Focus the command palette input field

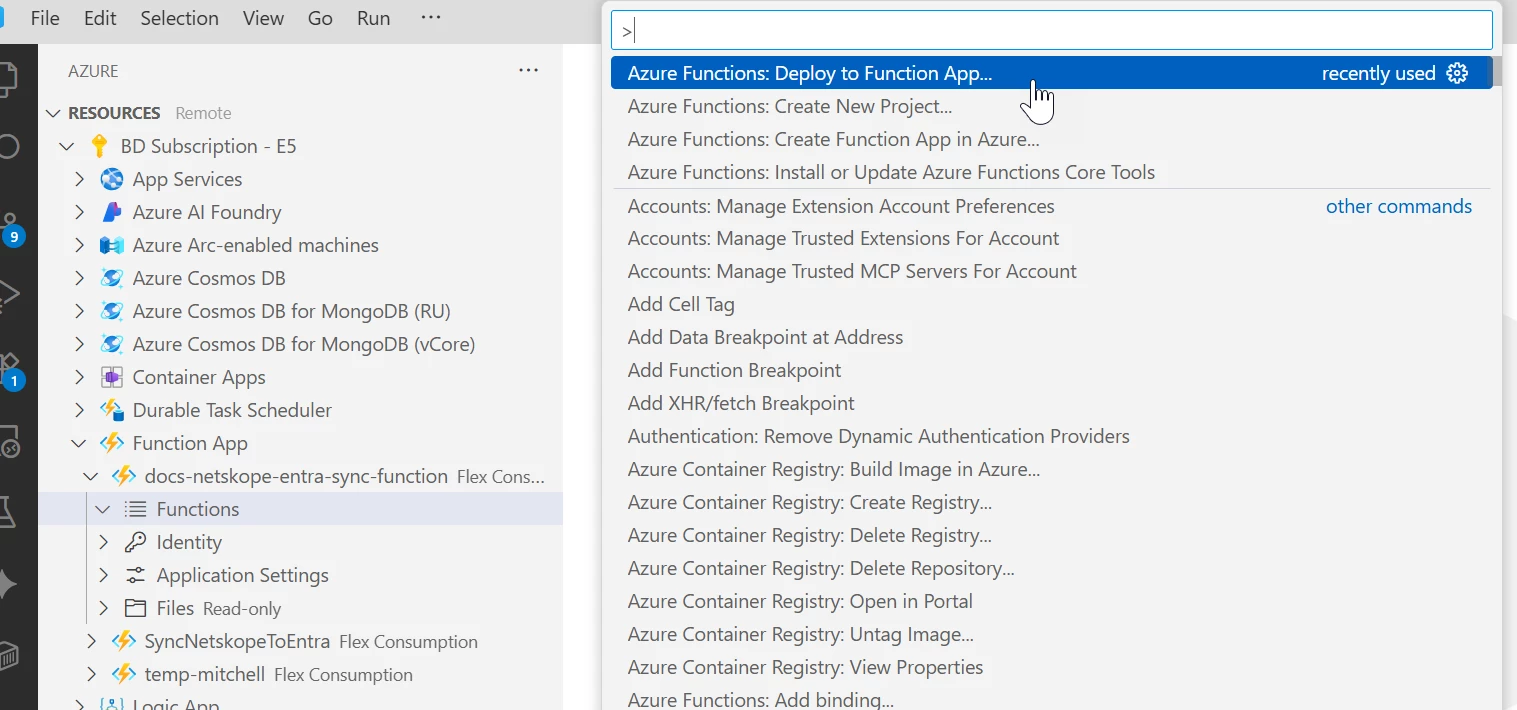pos(1052,30)
